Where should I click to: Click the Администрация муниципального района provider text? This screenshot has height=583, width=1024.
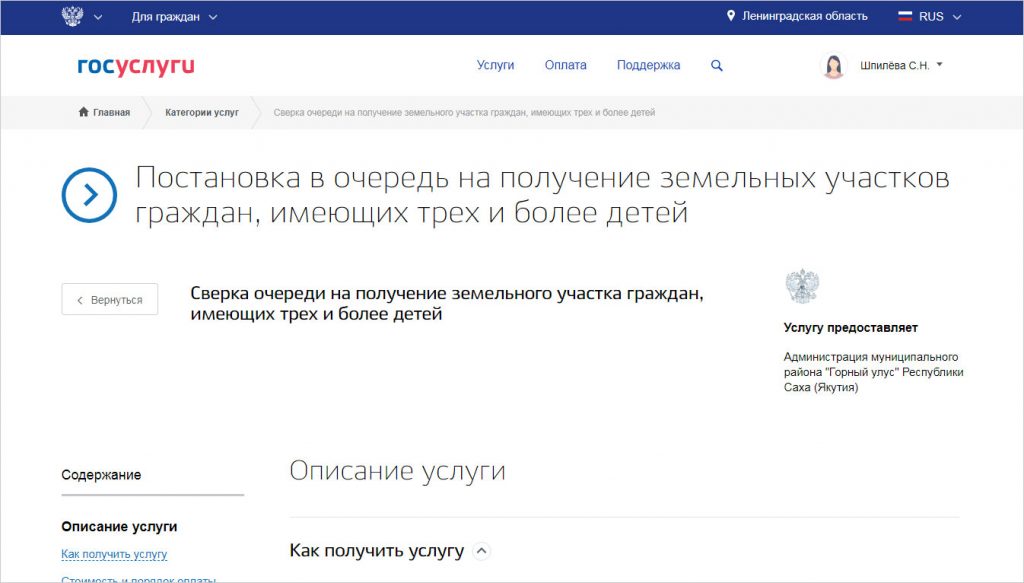tap(873, 372)
